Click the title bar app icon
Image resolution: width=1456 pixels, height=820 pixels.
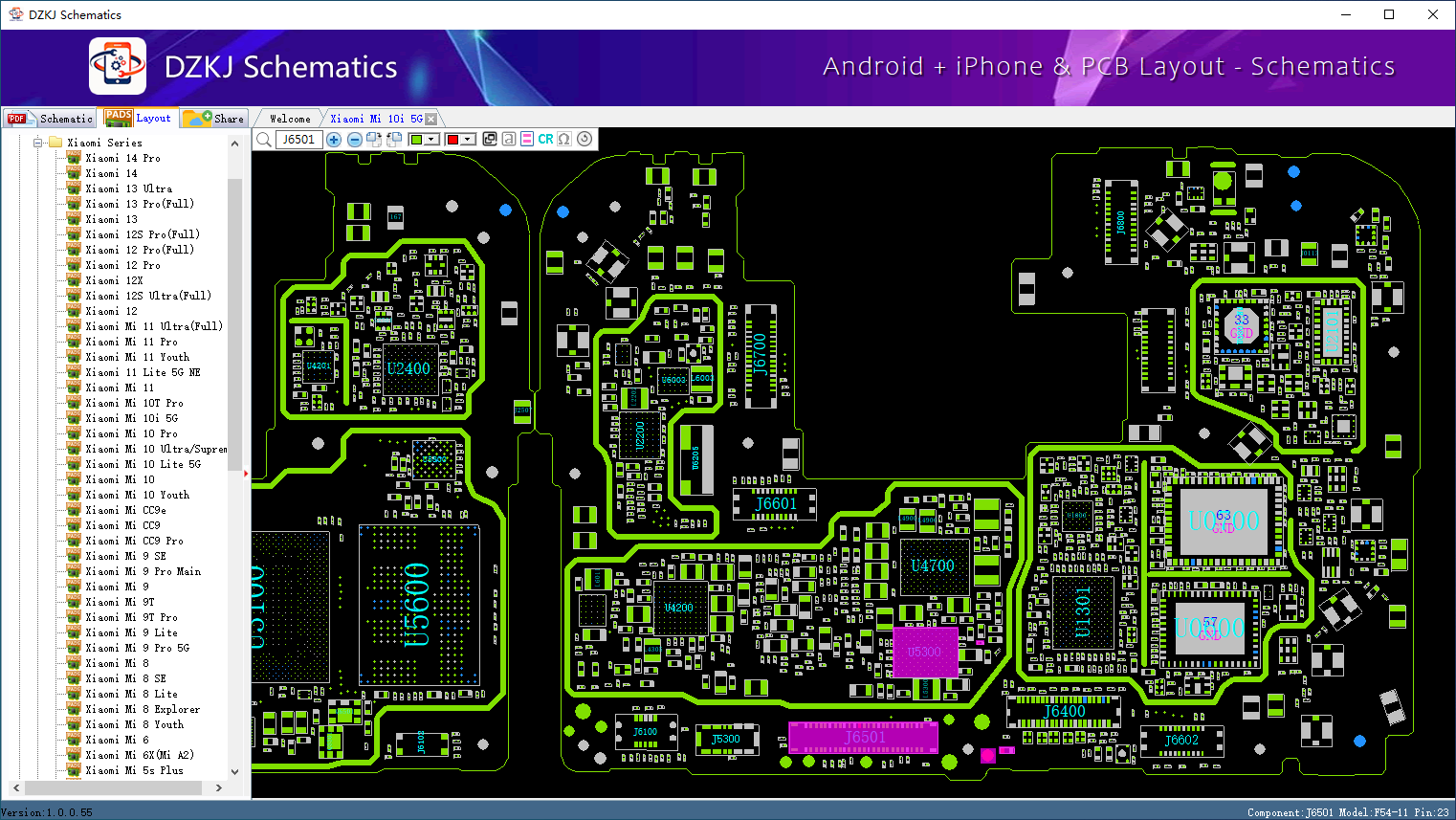(x=16, y=14)
